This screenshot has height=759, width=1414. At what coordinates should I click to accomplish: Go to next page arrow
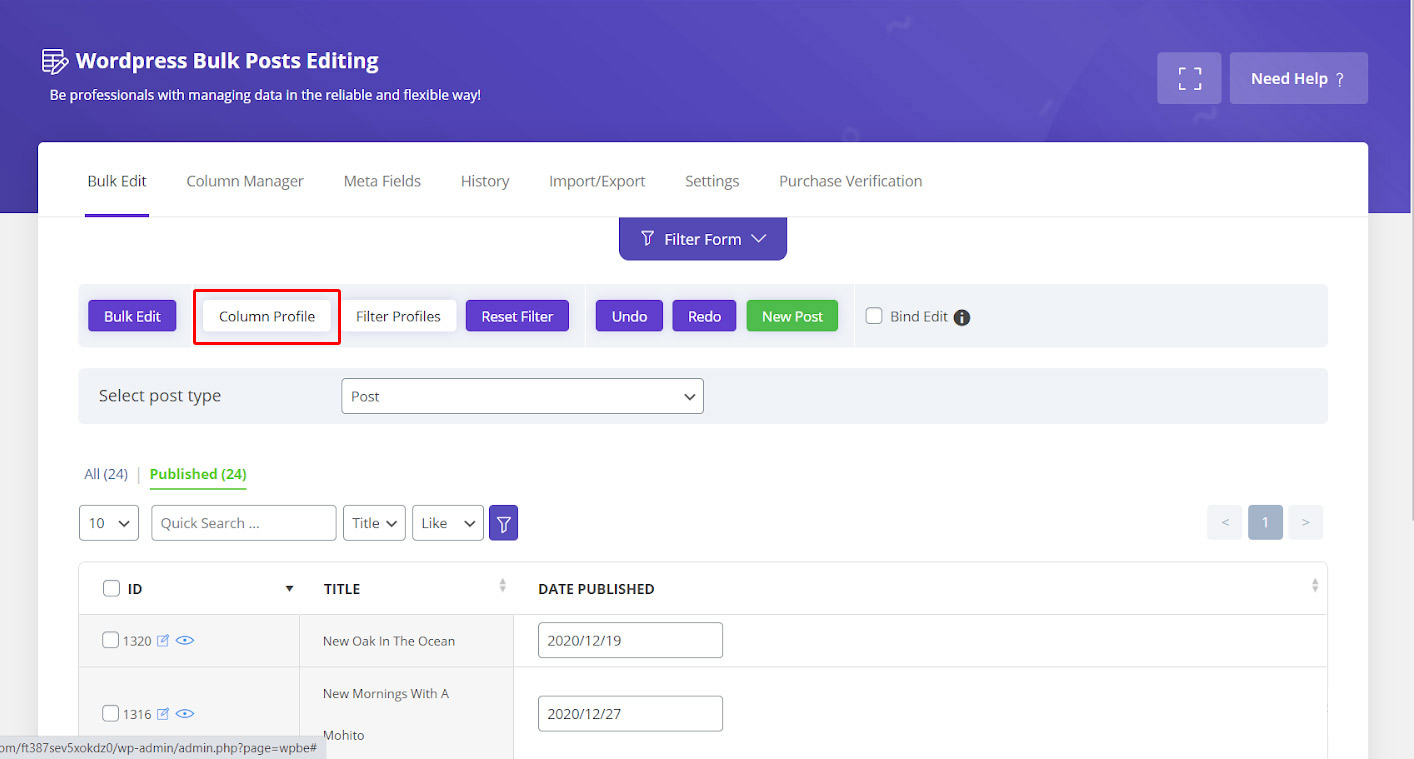coord(1305,522)
